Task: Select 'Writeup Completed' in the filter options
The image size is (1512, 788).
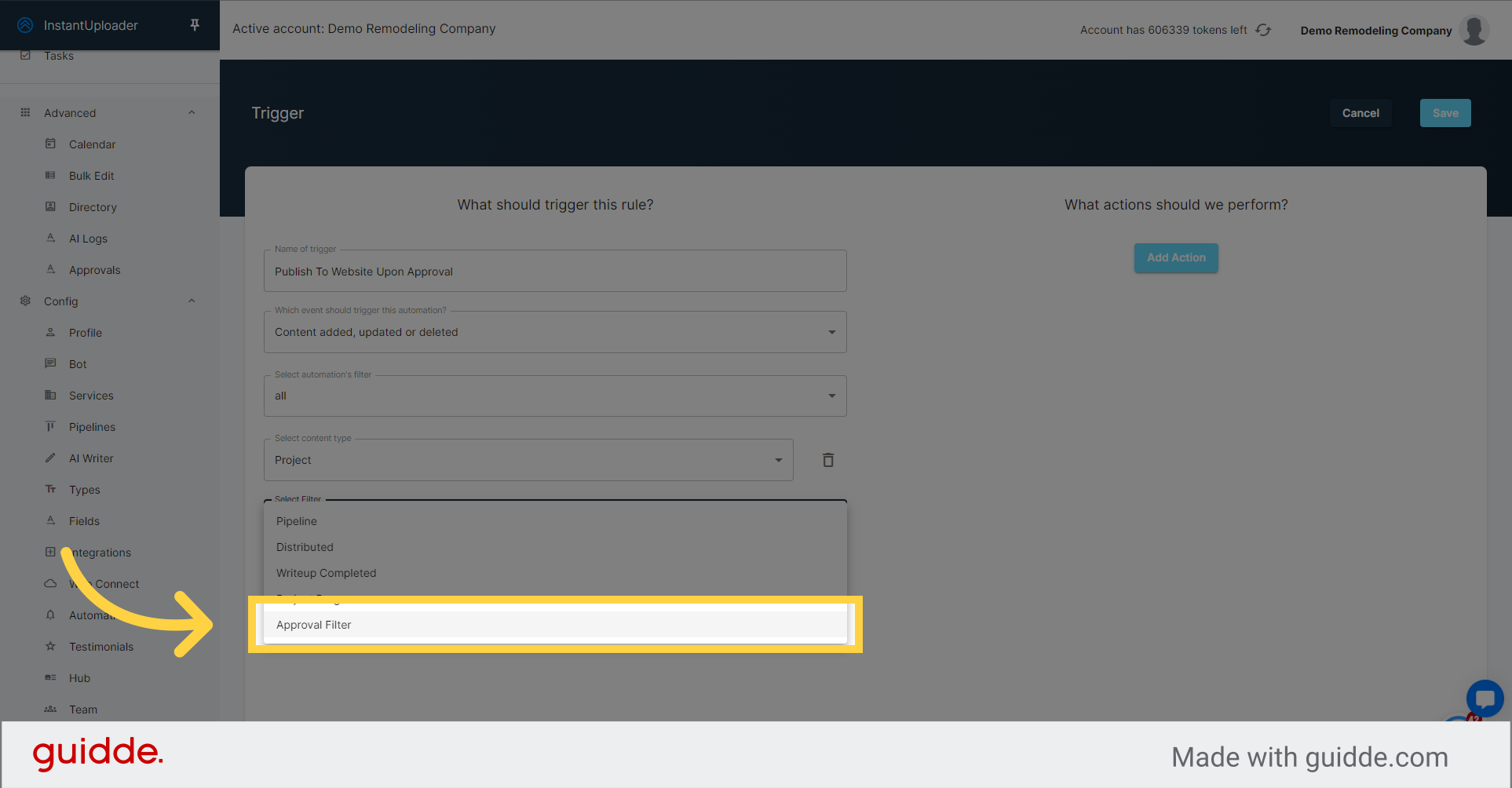Action: coord(326,572)
